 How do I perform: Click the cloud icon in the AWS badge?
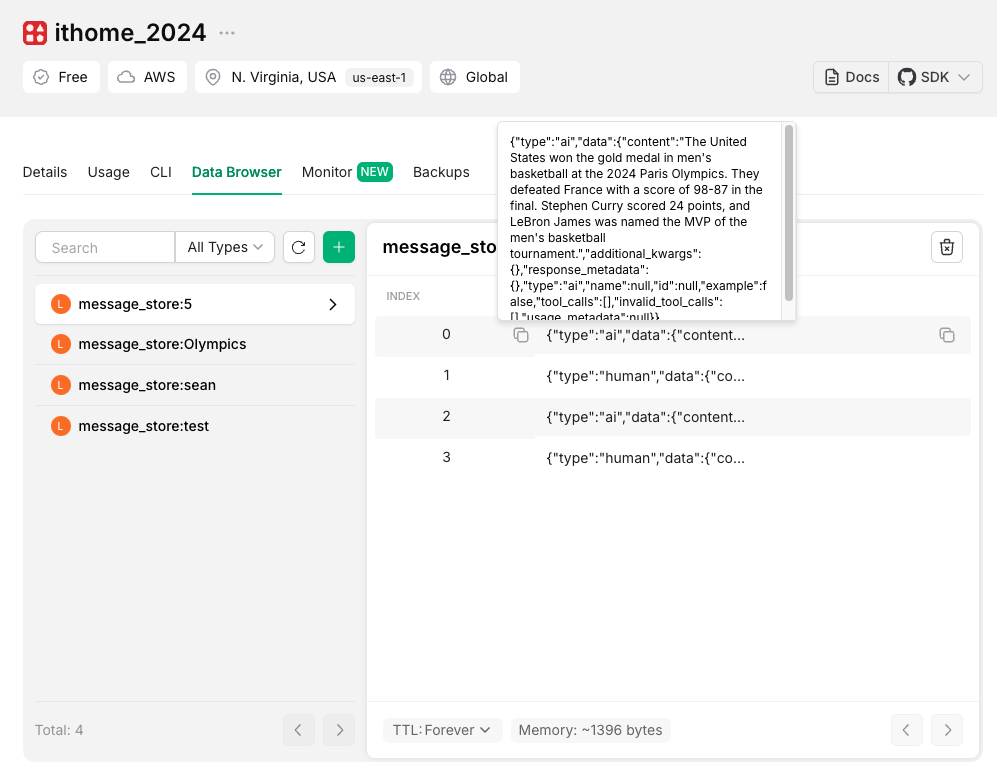[126, 77]
